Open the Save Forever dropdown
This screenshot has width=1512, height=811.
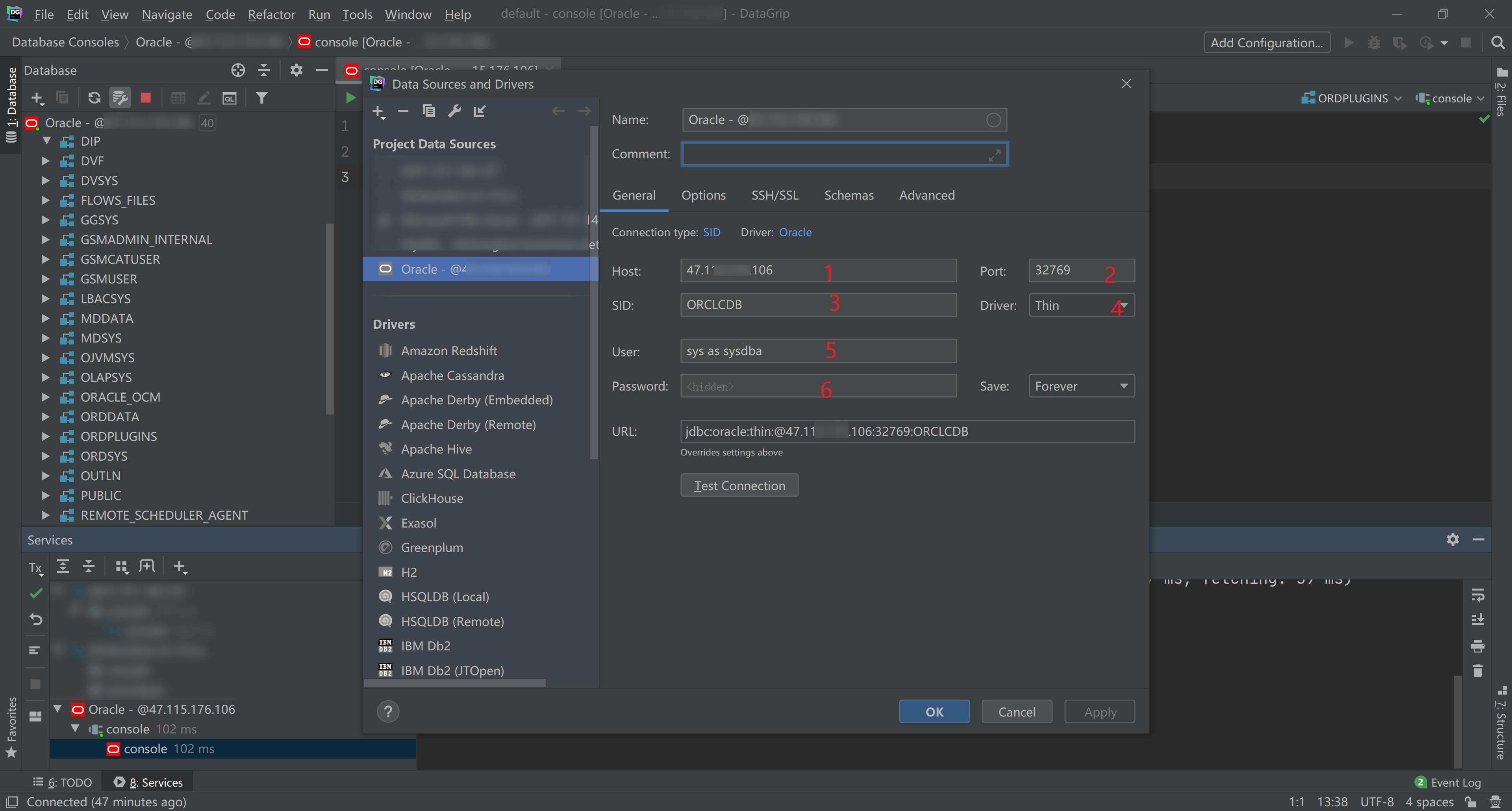(x=1081, y=386)
